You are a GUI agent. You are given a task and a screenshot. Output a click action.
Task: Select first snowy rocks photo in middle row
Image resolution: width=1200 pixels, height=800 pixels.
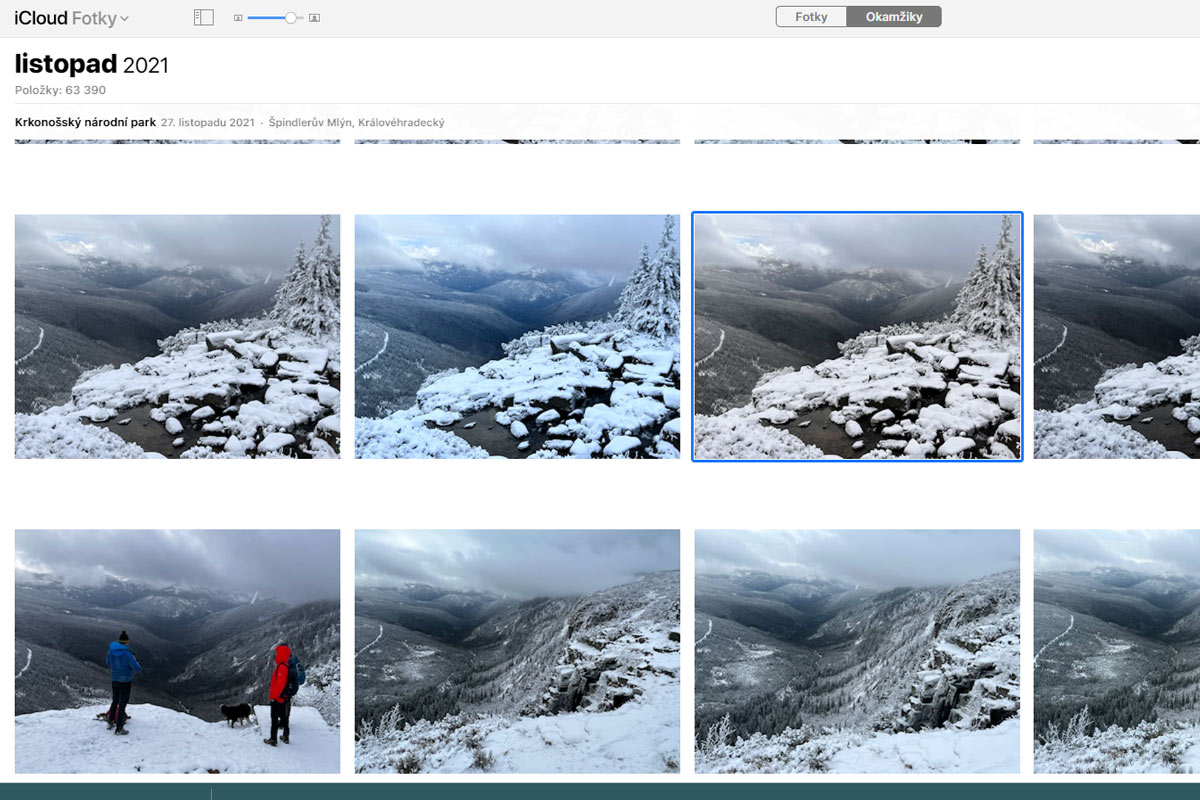pyautogui.click(x=177, y=336)
